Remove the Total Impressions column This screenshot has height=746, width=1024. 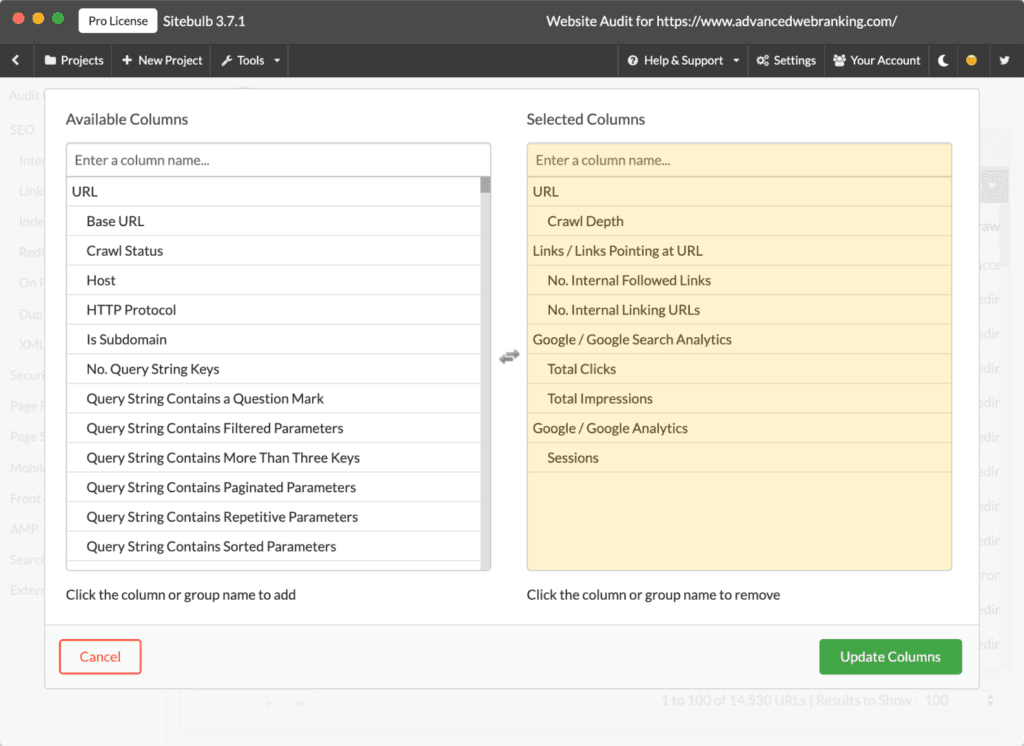(x=739, y=398)
